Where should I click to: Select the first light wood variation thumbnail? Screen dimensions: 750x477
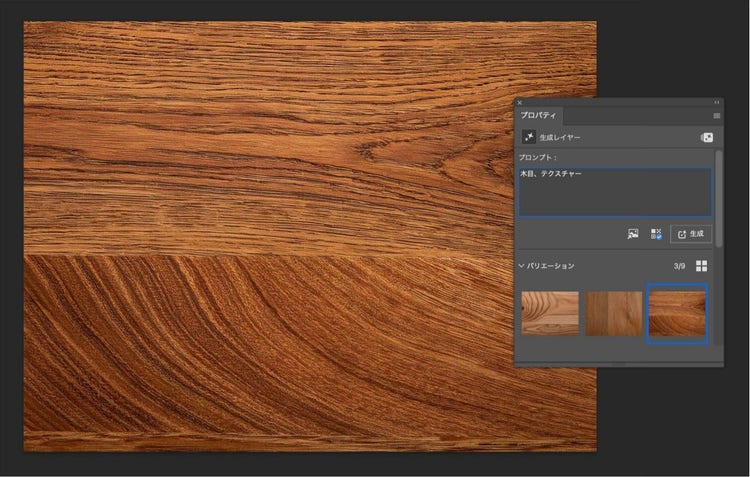pos(550,313)
